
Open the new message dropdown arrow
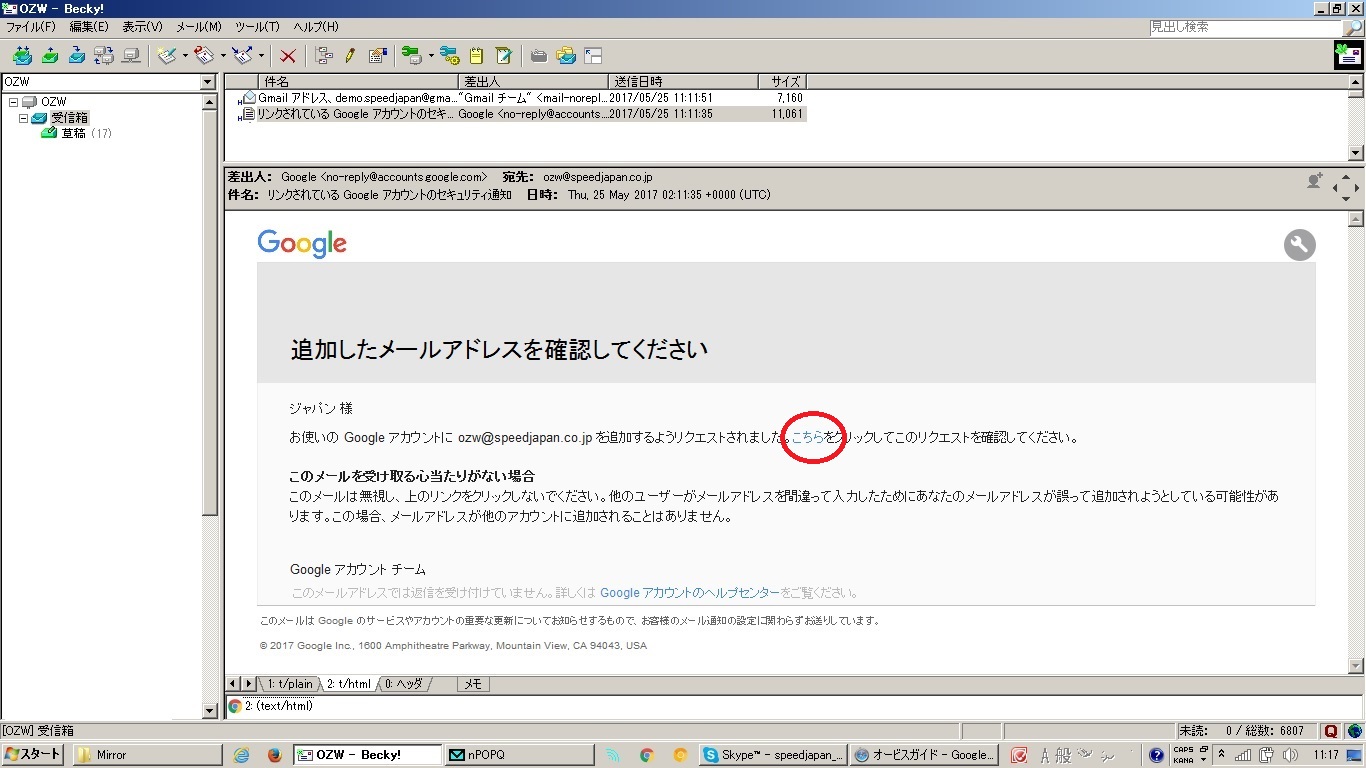point(185,56)
